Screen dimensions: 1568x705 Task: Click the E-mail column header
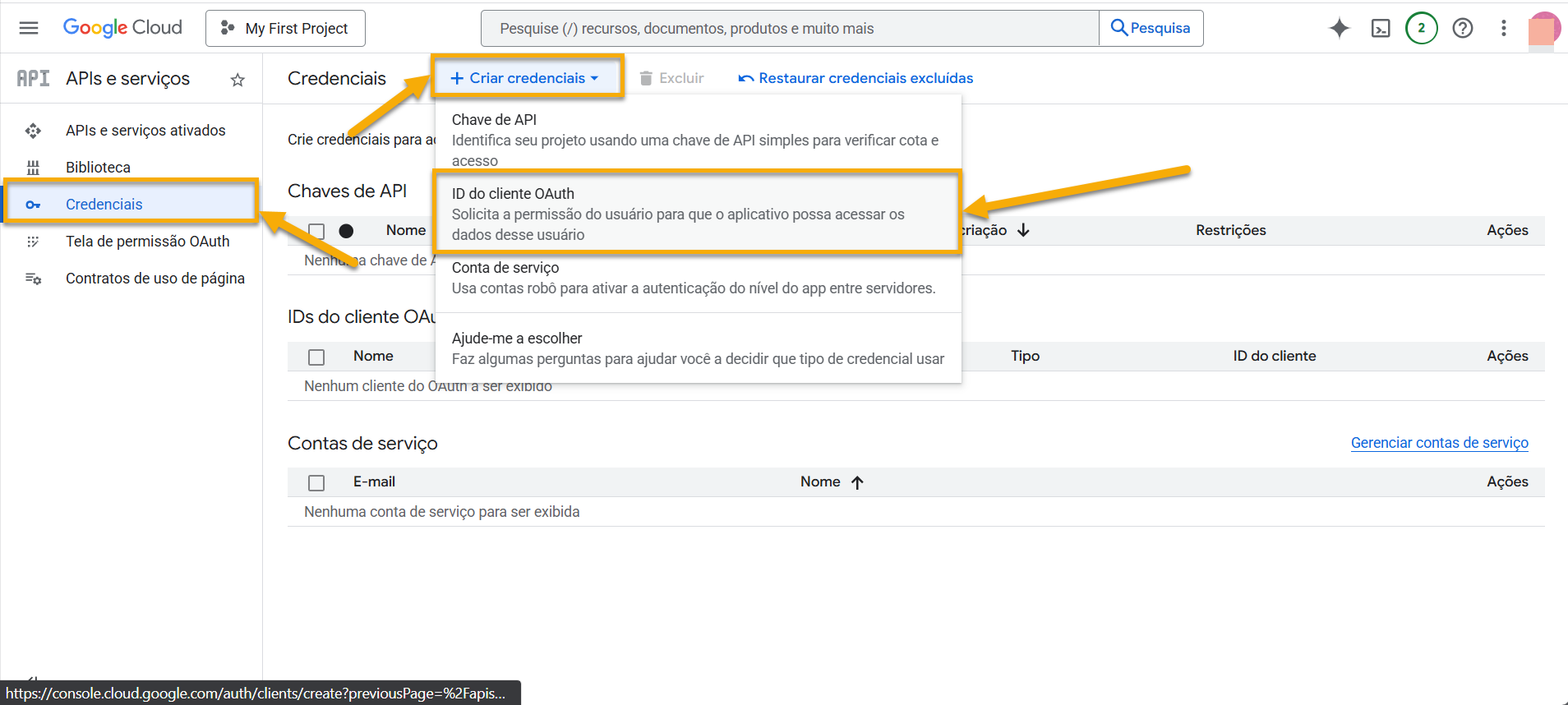click(374, 482)
